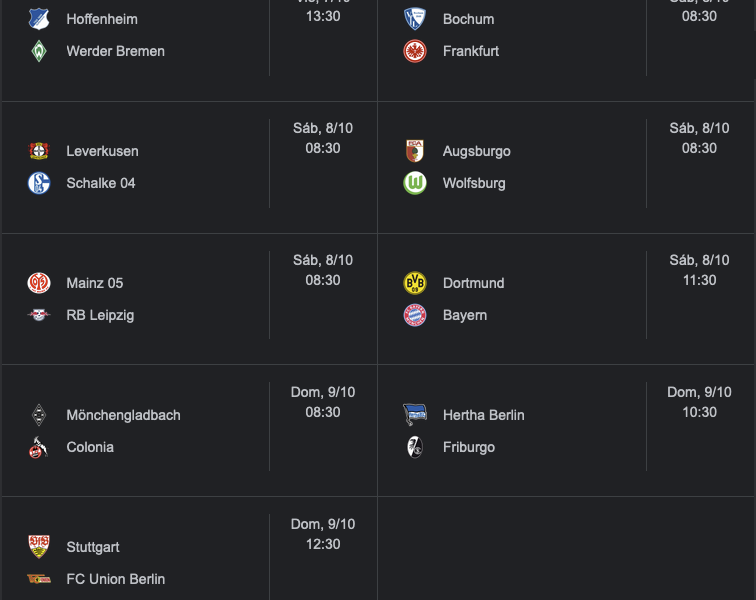Click the FC Union Berlin logo
Image resolution: width=756 pixels, height=600 pixels.
click(39, 579)
